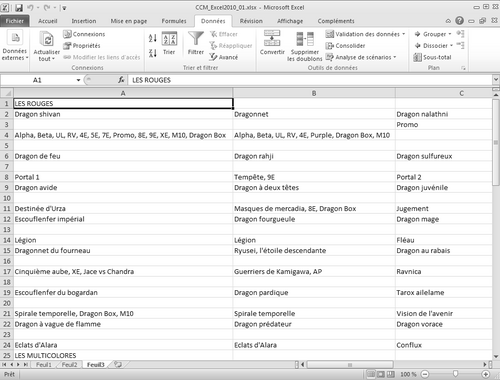Select cell containing Escouflenfer impérial
The image size is (500, 380).
(x=123, y=219)
